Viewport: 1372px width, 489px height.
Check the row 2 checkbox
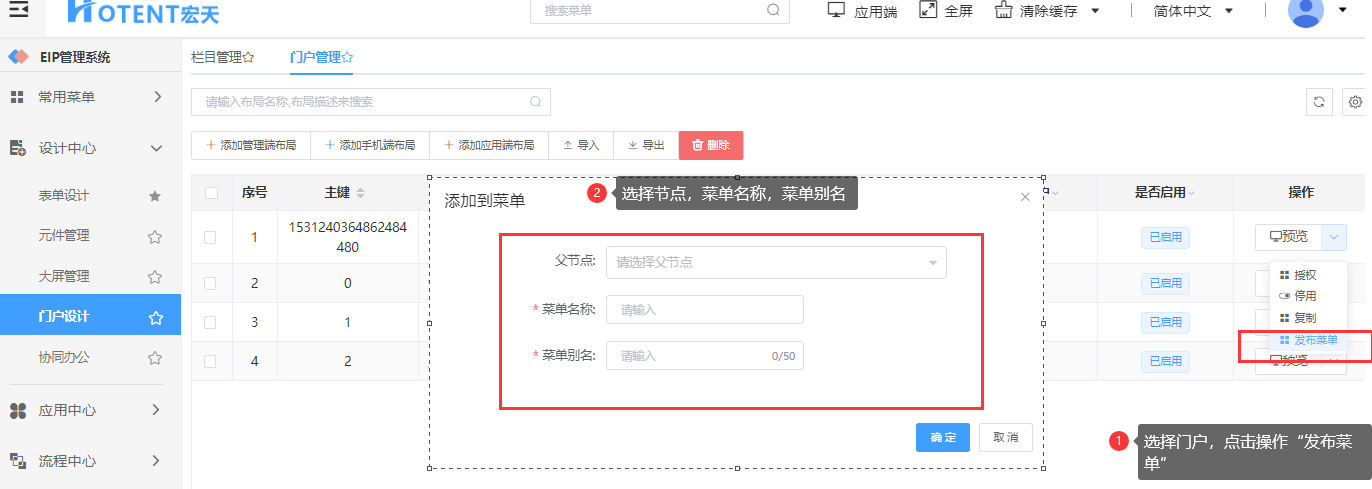click(209, 283)
